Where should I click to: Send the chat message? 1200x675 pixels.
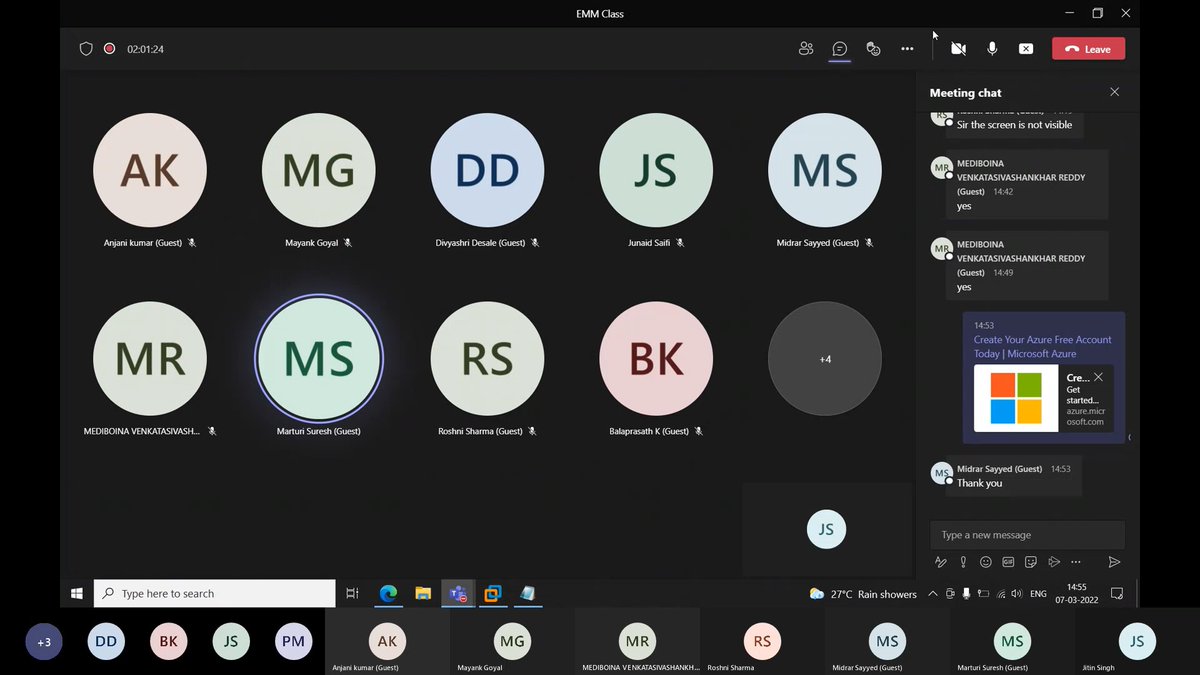coord(1114,562)
